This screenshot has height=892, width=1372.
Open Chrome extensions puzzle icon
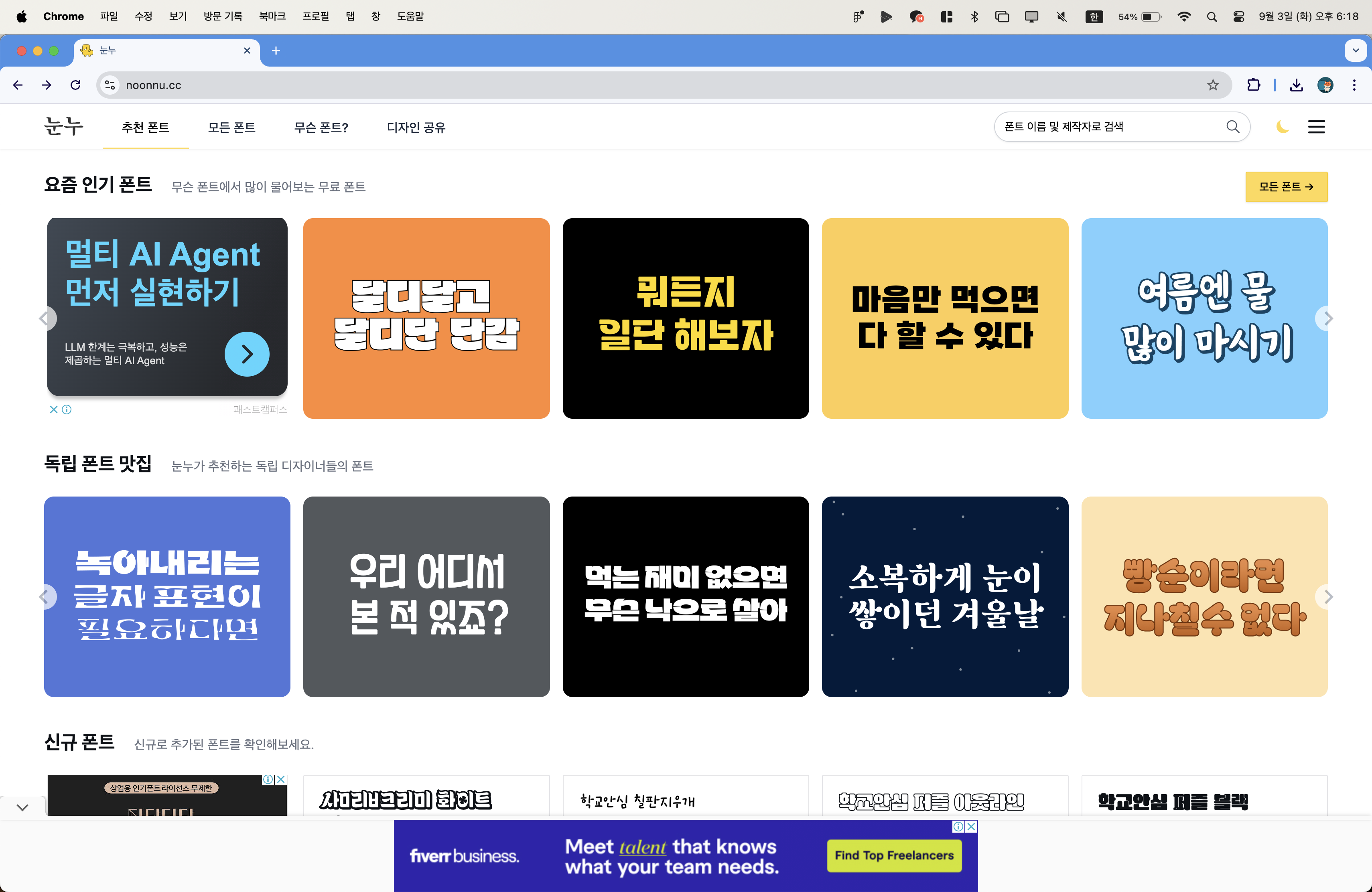(x=1253, y=85)
